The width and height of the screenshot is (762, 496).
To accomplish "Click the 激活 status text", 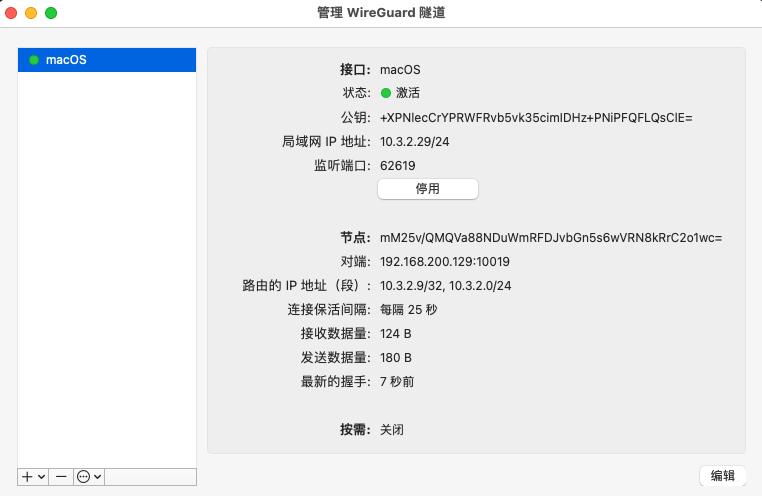I will [408, 93].
